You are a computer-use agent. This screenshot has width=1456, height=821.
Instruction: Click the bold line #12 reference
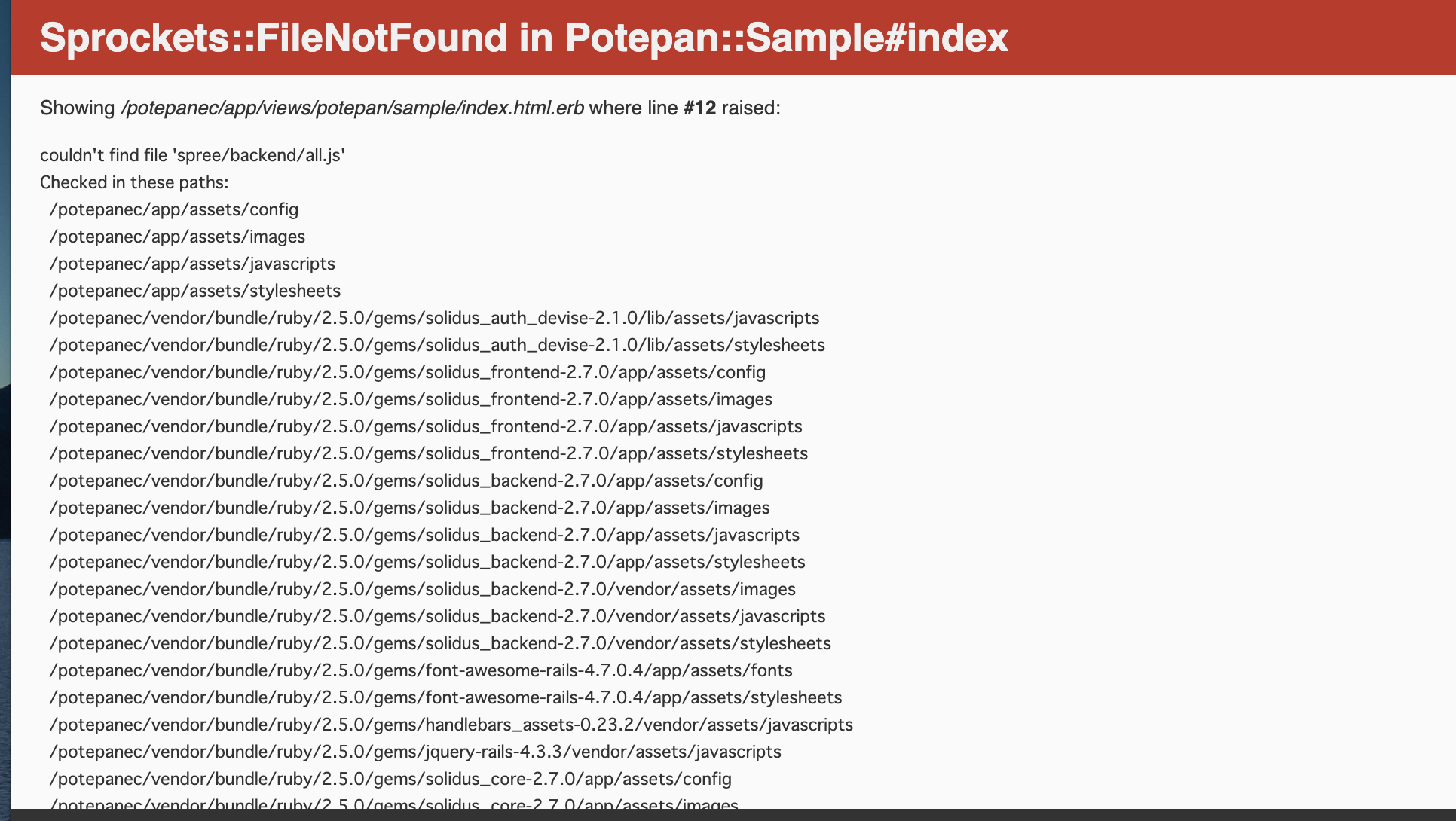pyautogui.click(x=699, y=108)
